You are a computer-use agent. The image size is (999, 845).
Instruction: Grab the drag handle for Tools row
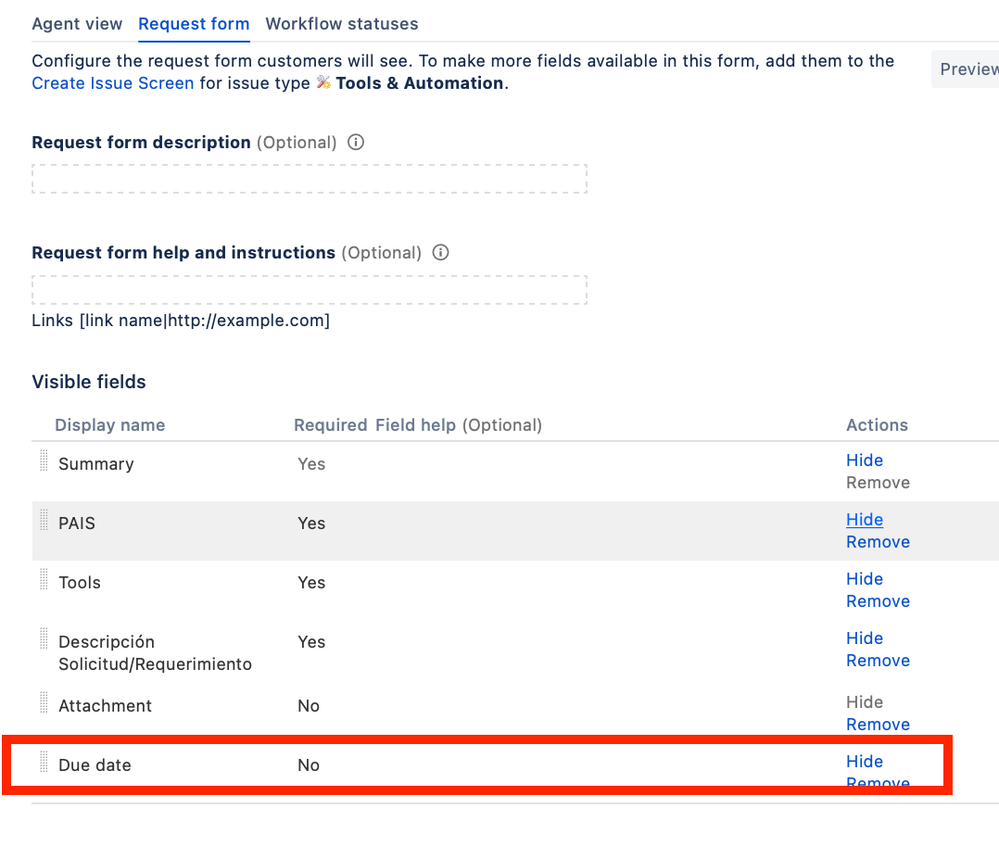pyautogui.click(x=44, y=579)
